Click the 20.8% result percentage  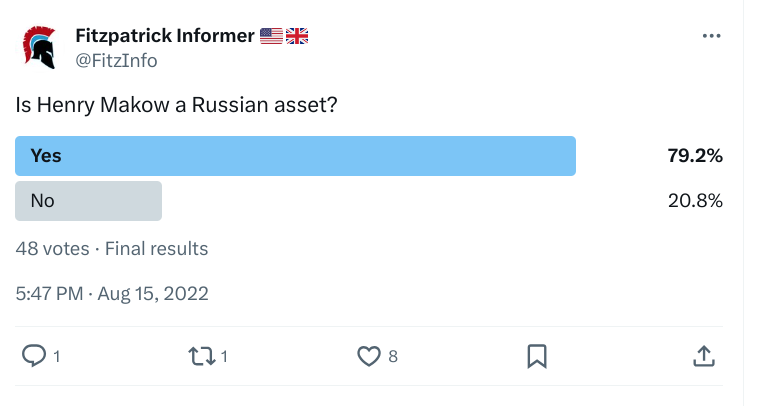(x=695, y=201)
